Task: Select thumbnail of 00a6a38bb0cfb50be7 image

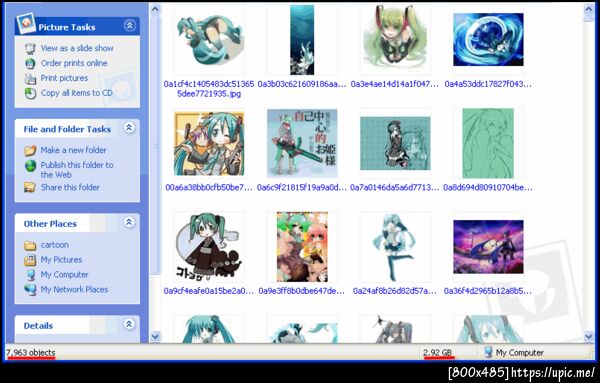Action: tap(209, 143)
